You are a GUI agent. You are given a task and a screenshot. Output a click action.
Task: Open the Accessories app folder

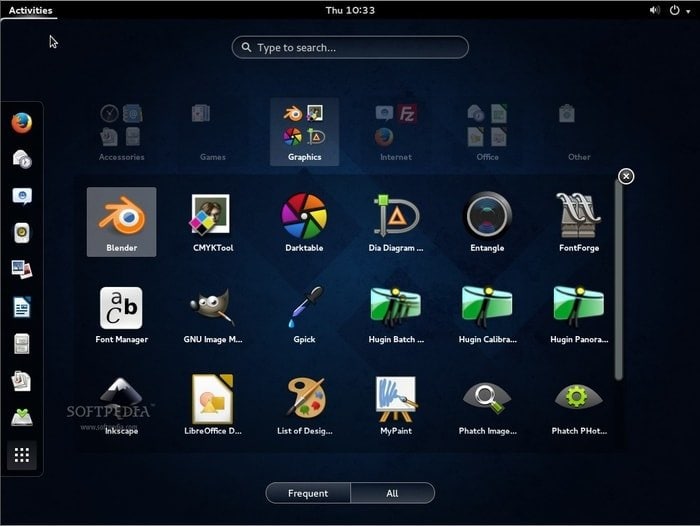[x=121, y=132]
